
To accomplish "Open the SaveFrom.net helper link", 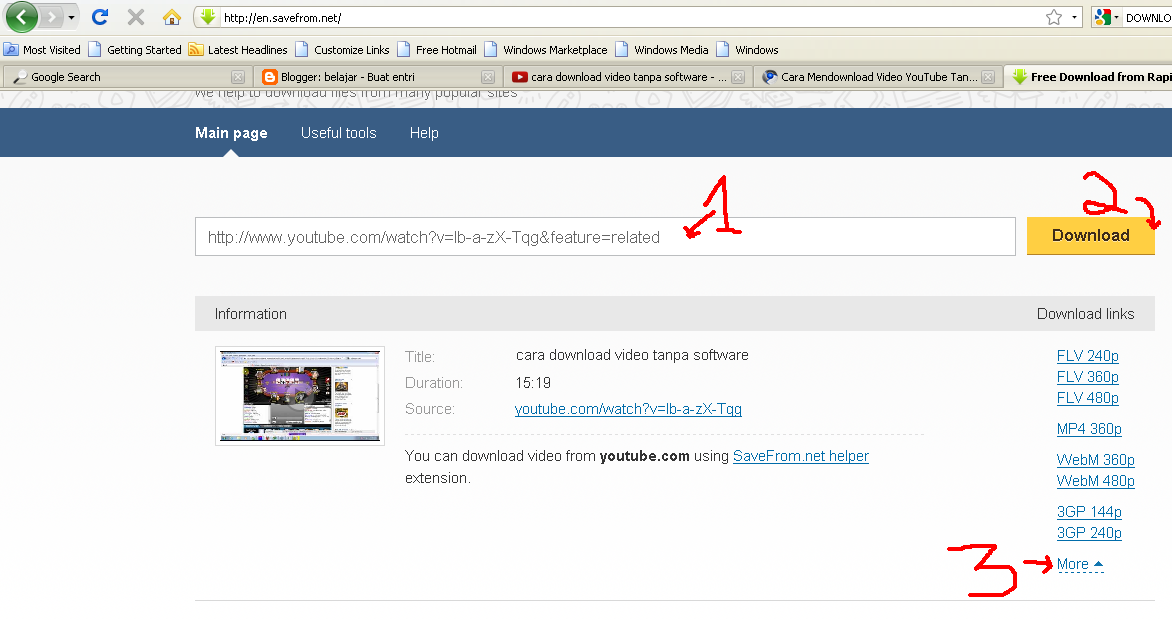I will coord(801,456).
